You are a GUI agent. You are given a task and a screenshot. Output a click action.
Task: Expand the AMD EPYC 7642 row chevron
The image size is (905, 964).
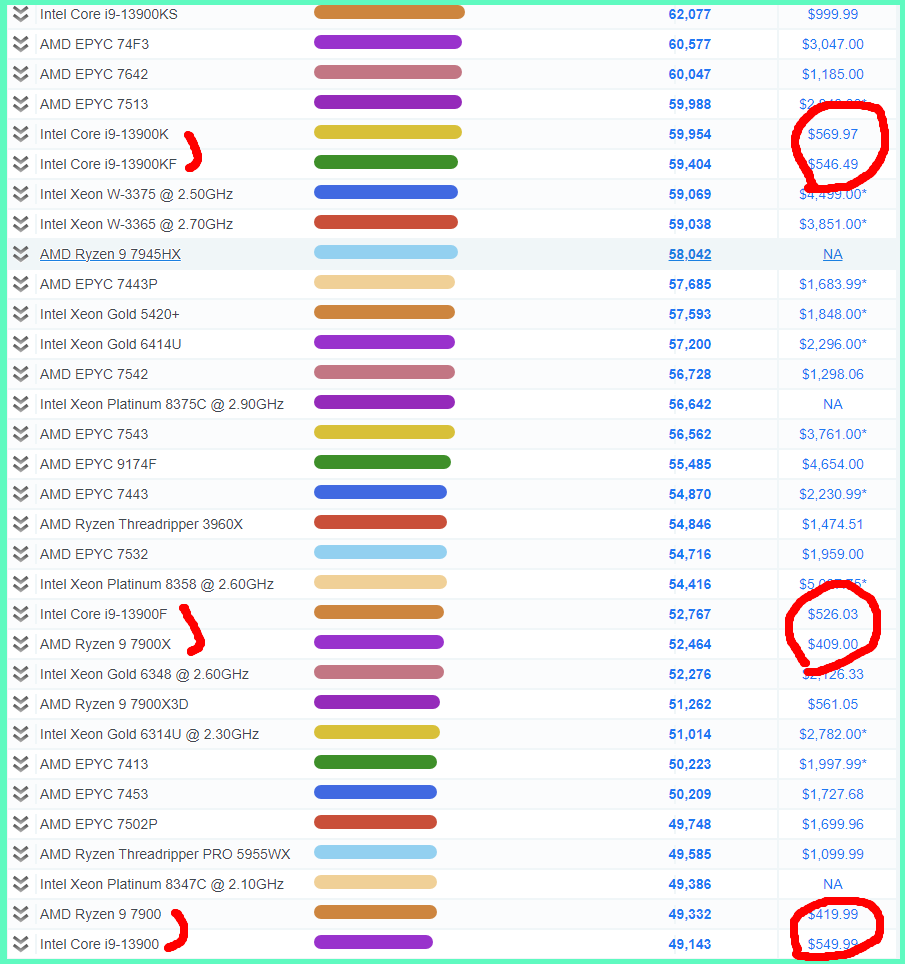(x=21, y=74)
